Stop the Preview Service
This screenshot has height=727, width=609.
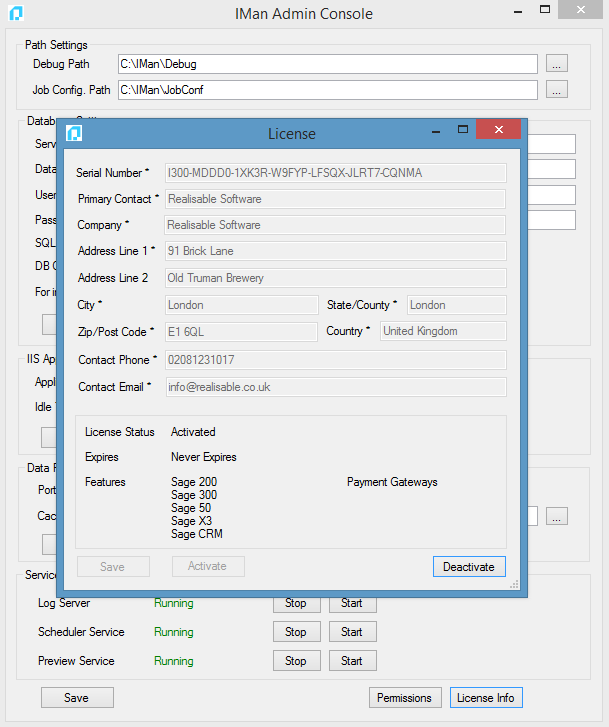coord(296,661)
